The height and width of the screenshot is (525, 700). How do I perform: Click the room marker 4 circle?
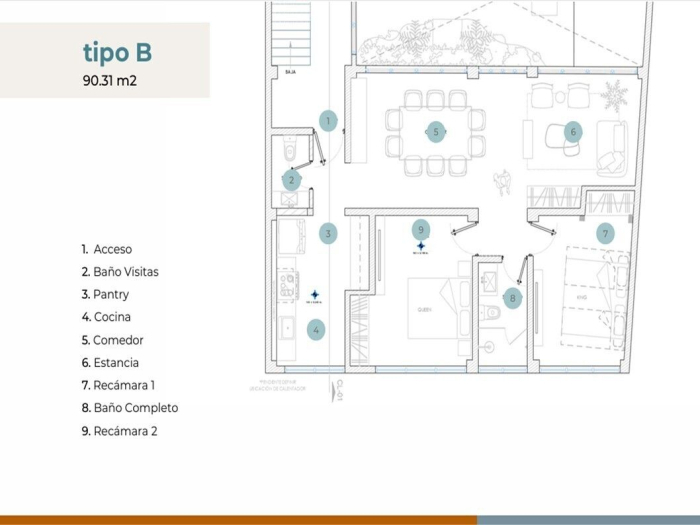(x=316, y=330)
